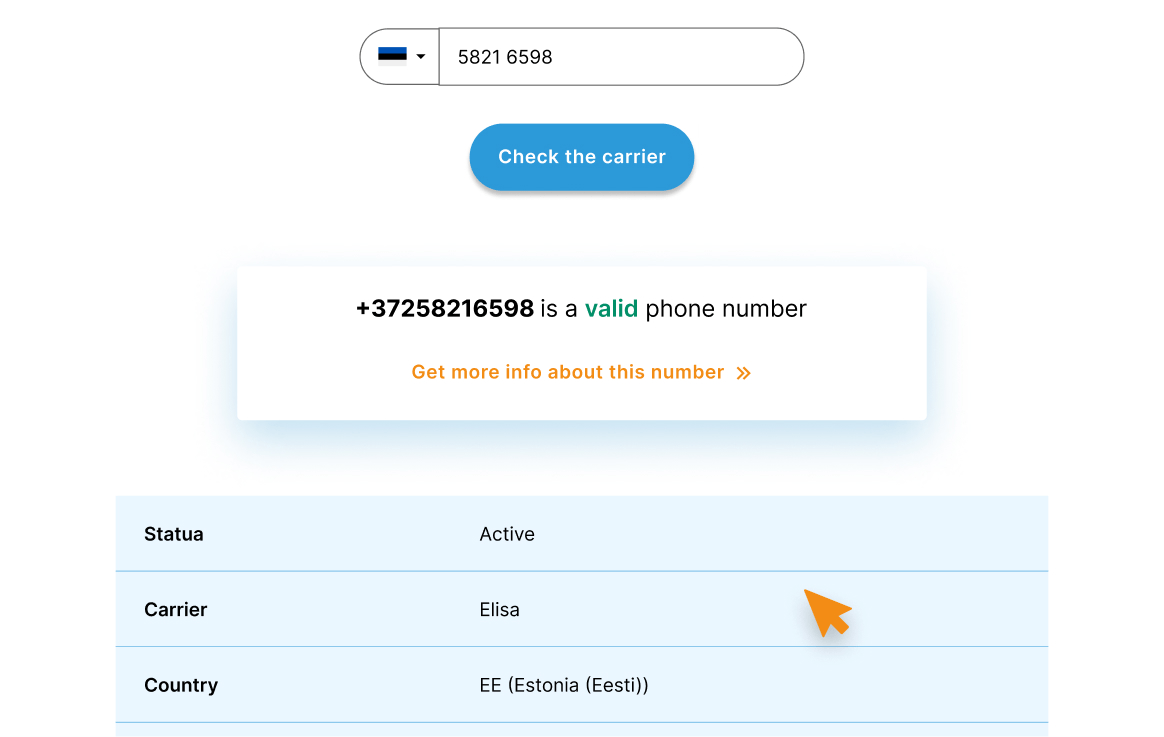The height and width of the screenshot is (737, 1164).
Task: Click the +37258216598 number text
Action: tap(444, 308)
